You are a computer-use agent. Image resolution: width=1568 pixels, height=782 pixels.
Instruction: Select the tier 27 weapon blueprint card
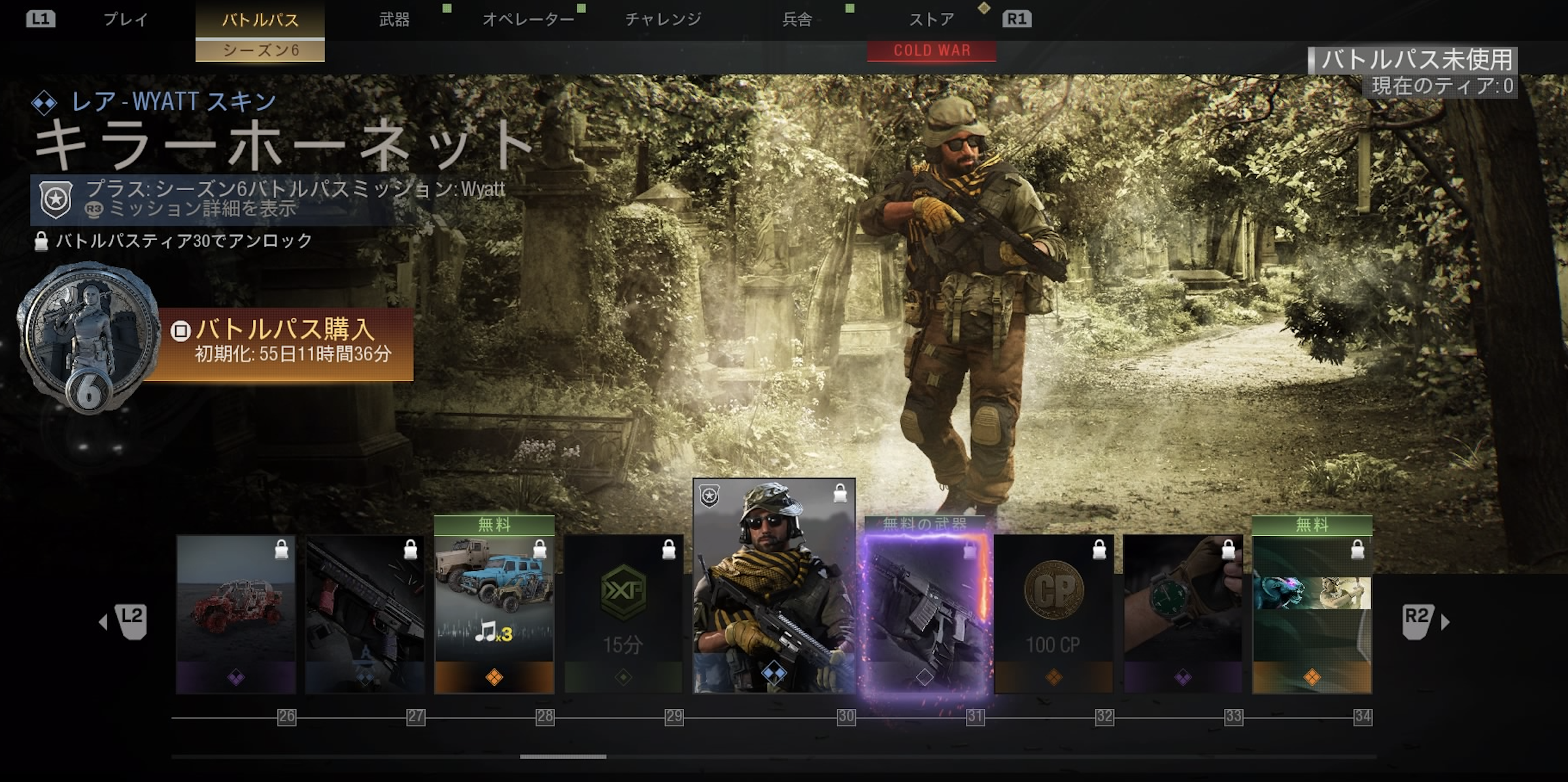pyautogui.click(x=365, y=614)
